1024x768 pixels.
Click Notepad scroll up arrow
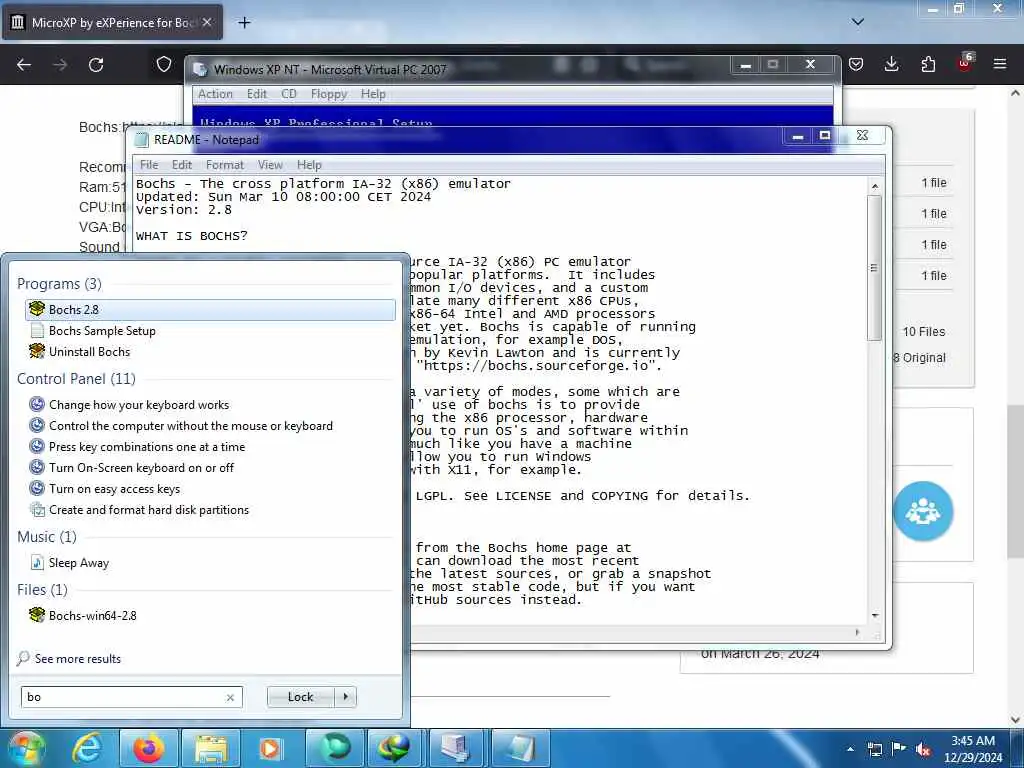point(874,186)
